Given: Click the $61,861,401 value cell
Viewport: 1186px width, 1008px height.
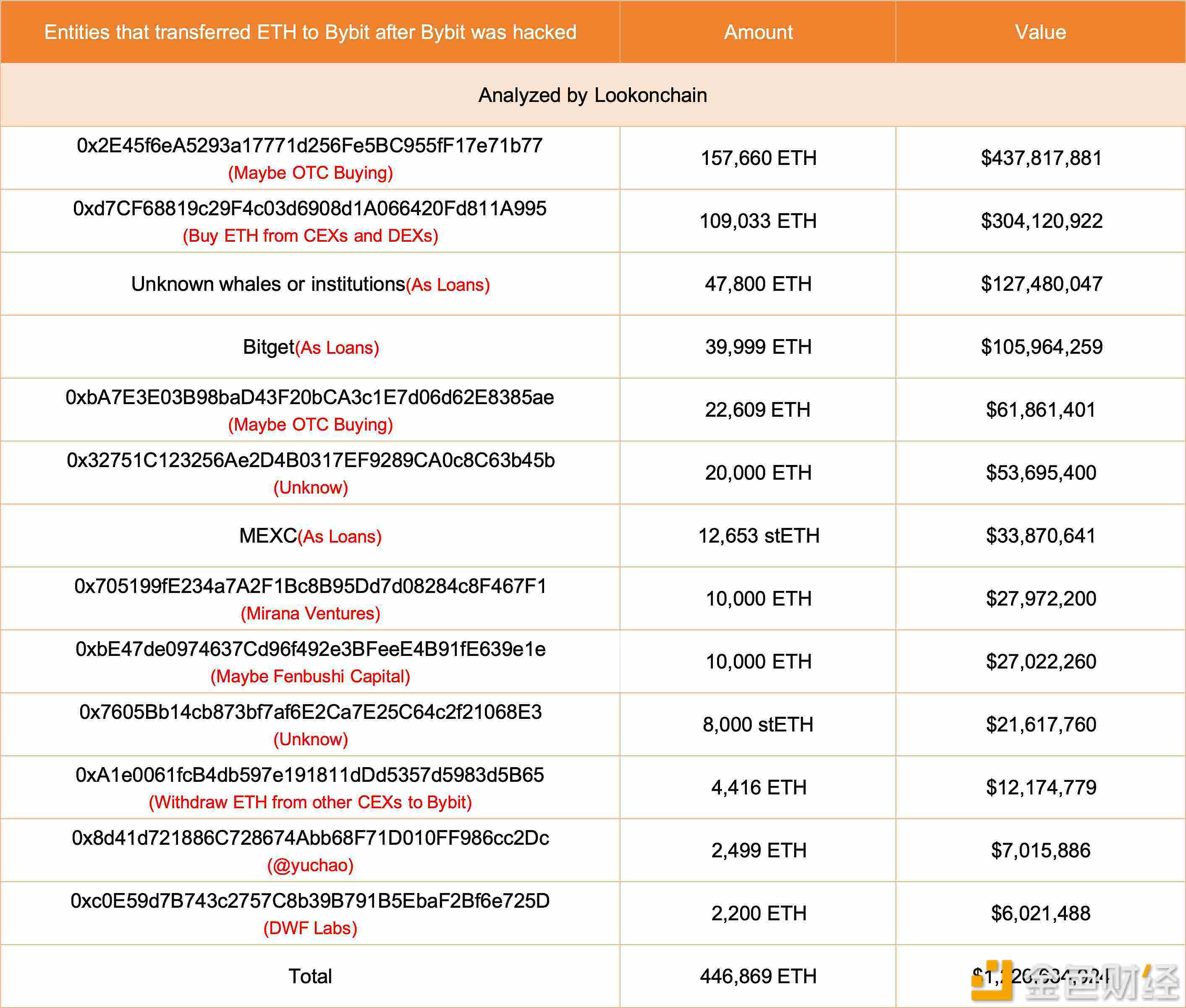Looking at the screenshot, I should [1040, 409].
